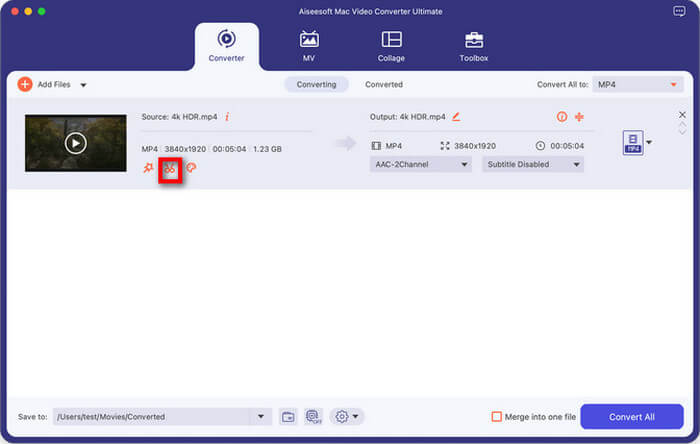Select the Converting tab
700x444 pixels.
pyautogui.click(x=317, y=84)
